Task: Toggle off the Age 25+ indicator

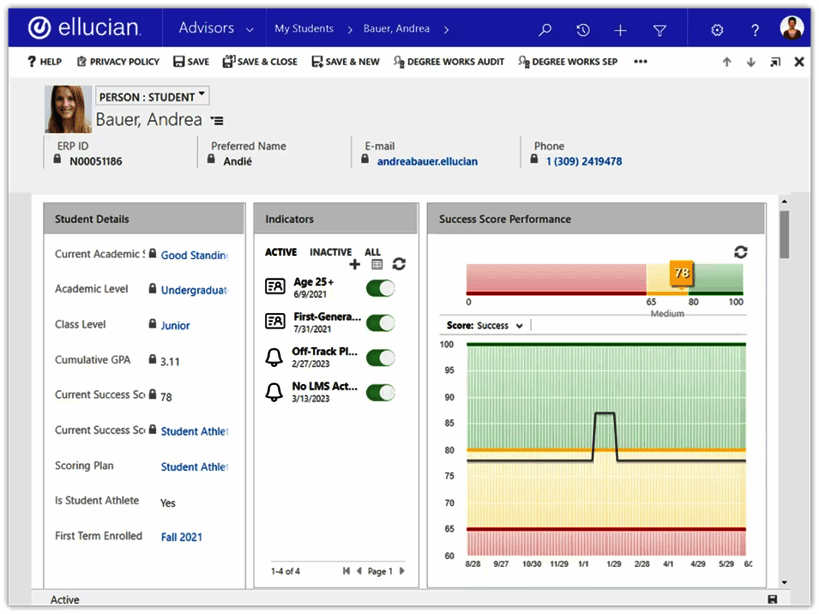Action: coord(381,288)
